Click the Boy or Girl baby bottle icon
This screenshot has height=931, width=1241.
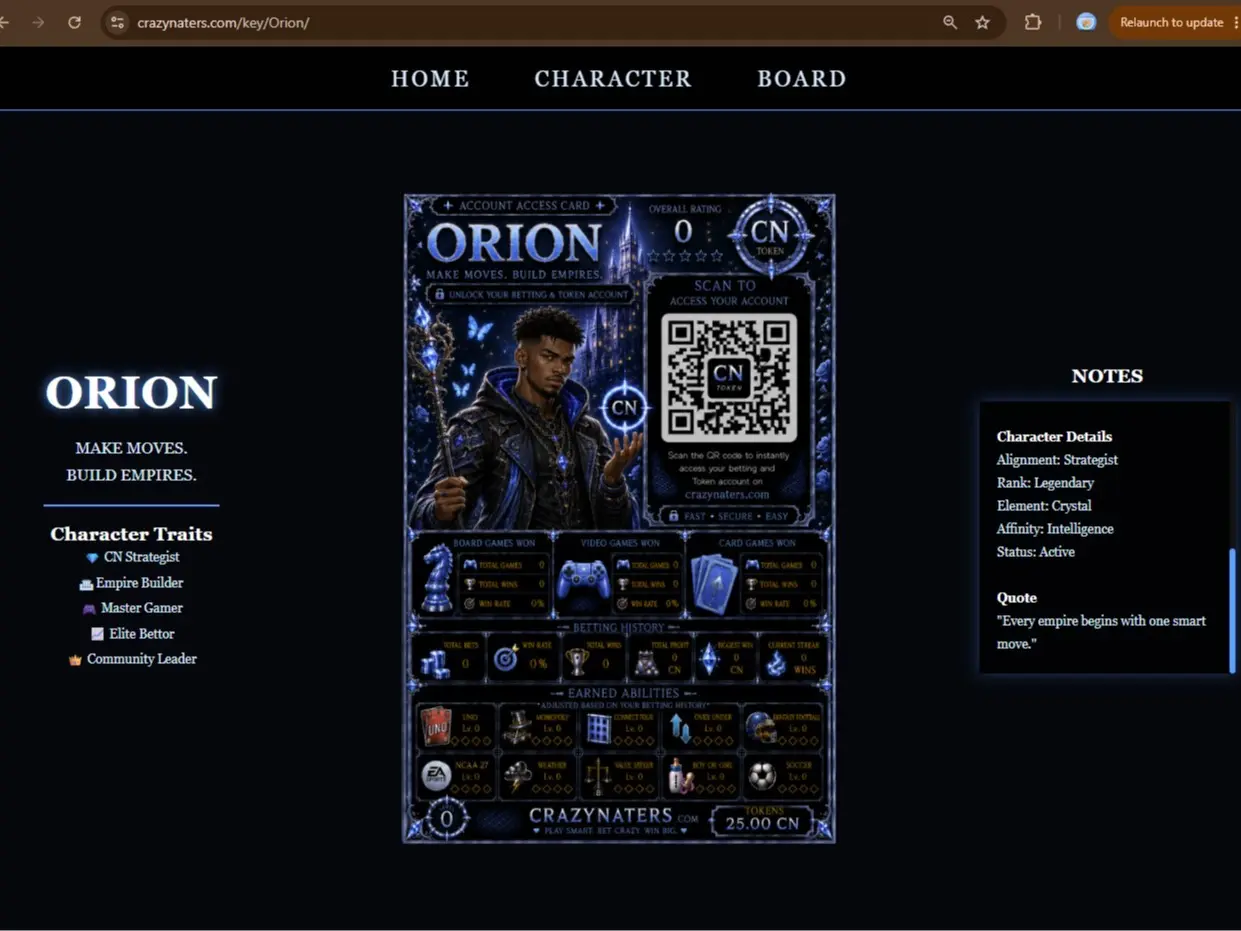pyautogui.click(x=681, y=777)
